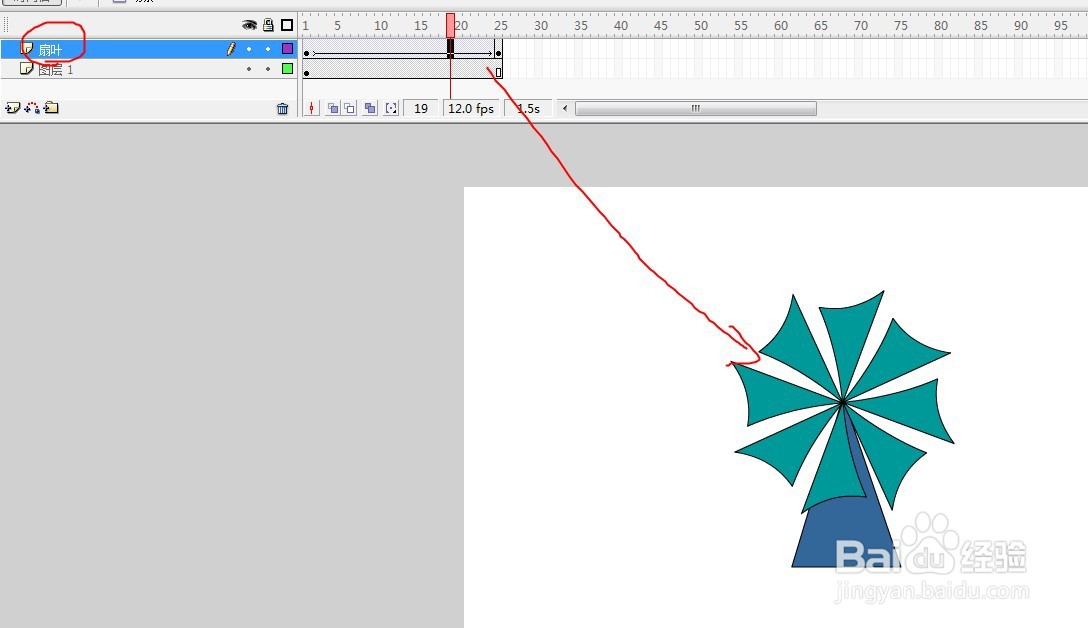The height and width of the screenshot is (628, 1088).
Task: Click the 扇叶 layer page icon
Action: click(x=27, y=48)
